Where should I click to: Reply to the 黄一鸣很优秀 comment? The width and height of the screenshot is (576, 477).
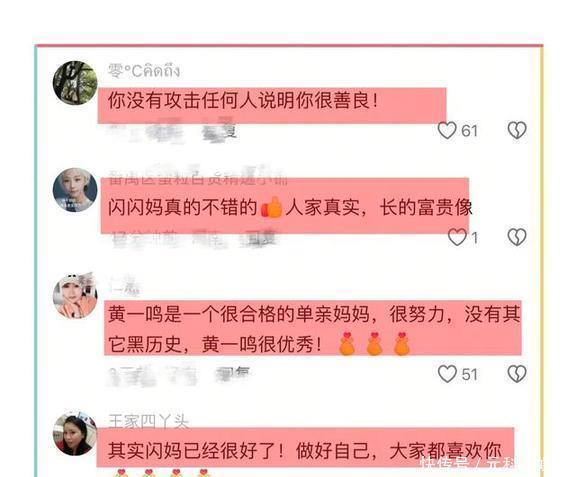click(x=232, y=372)
